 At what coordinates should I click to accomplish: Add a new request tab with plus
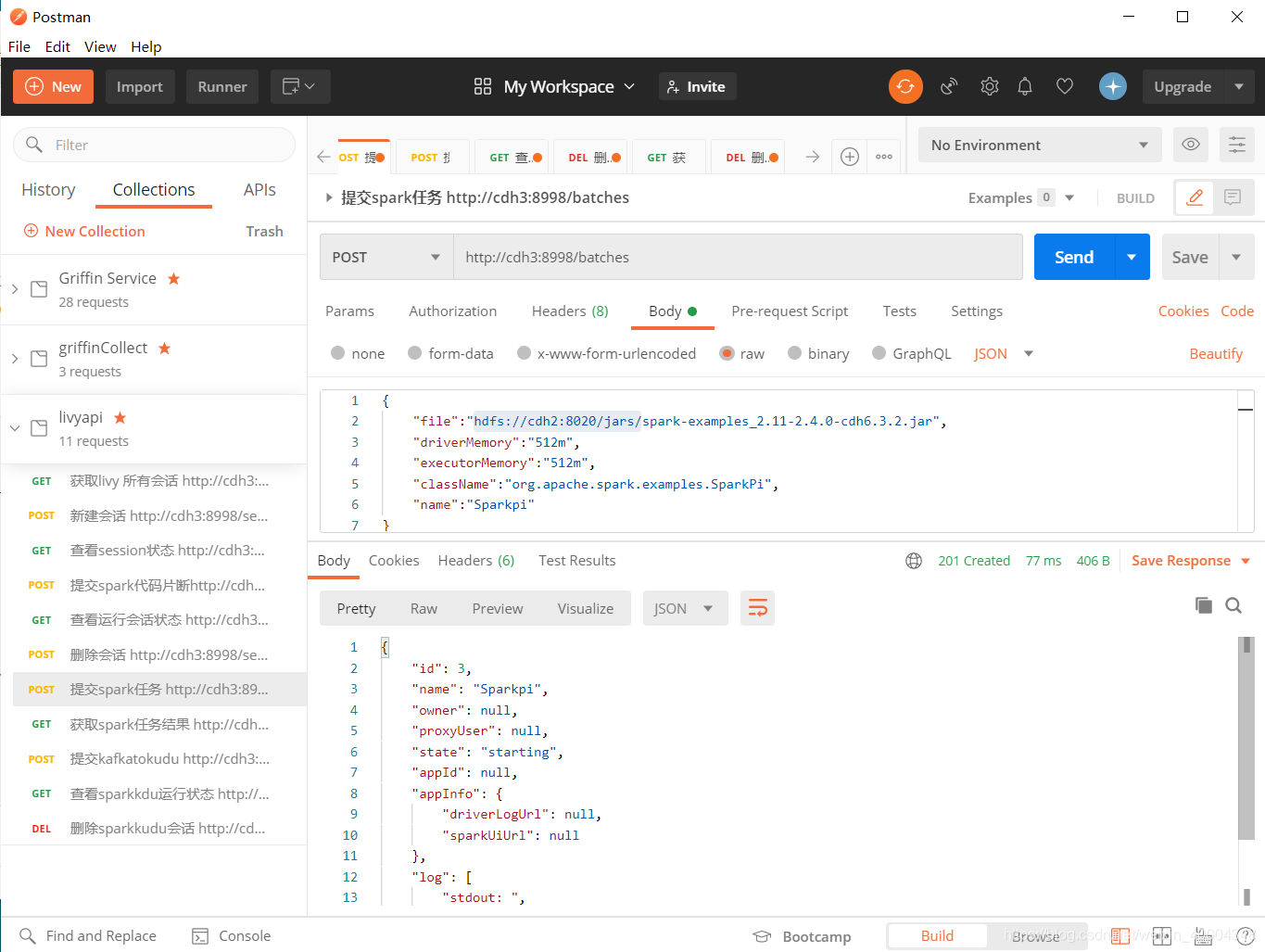point(850,157)
